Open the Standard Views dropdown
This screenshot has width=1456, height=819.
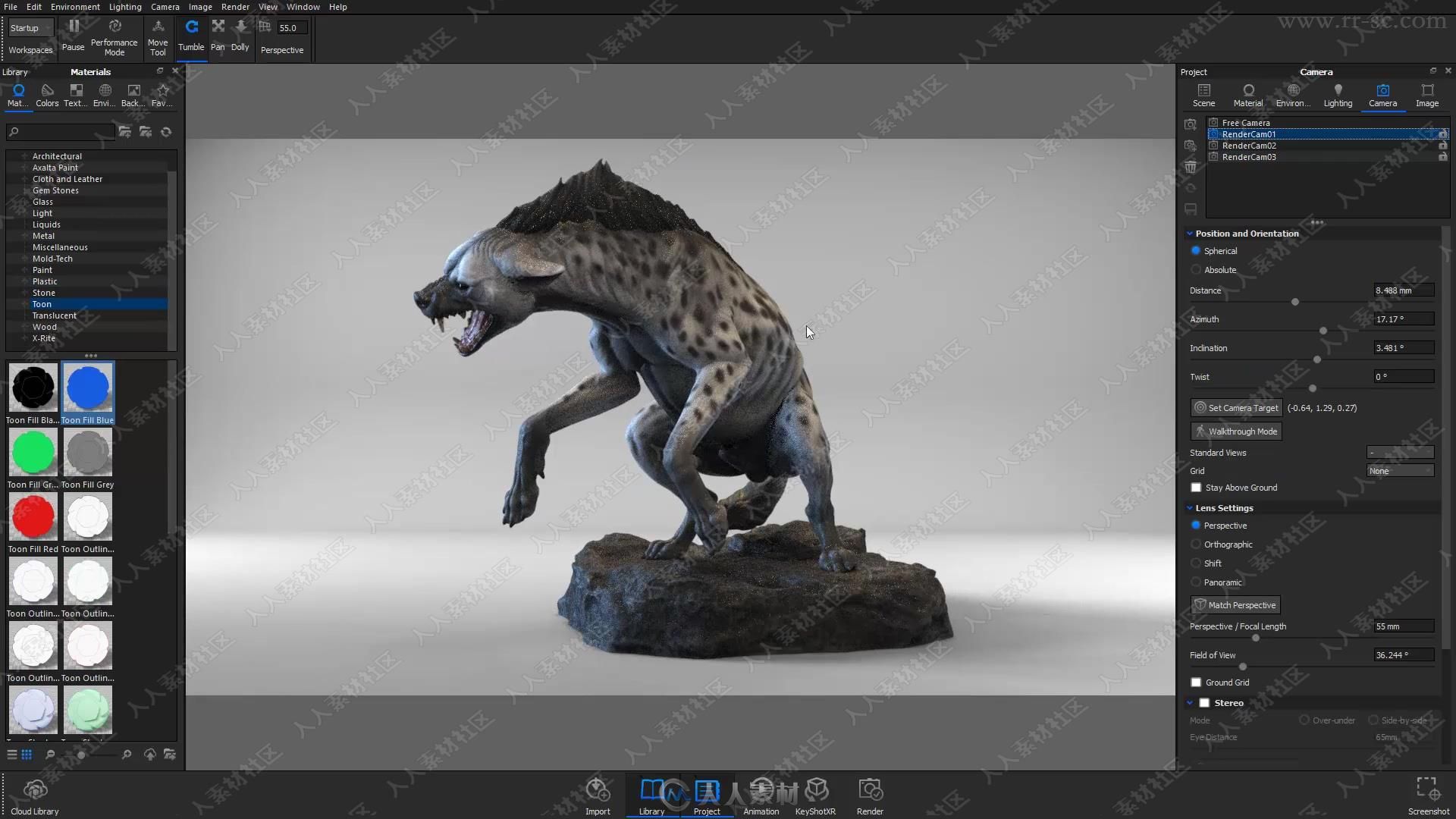tap(1400, 453)
